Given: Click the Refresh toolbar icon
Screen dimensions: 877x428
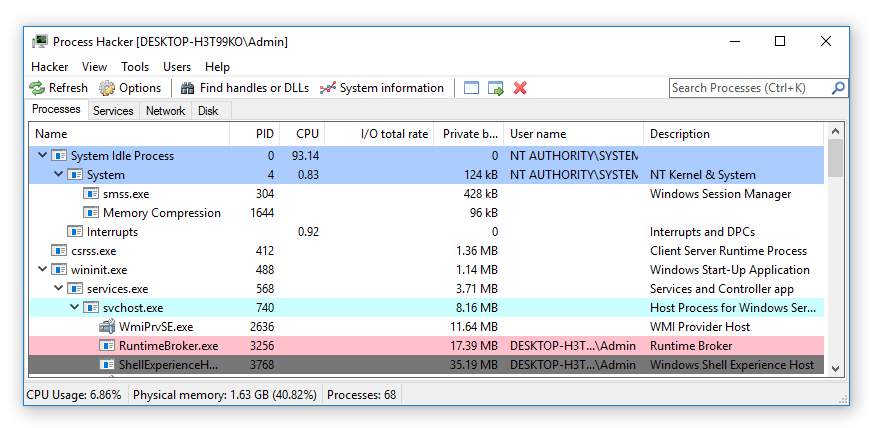Looking at the screenshot, I should pos(37,88).
